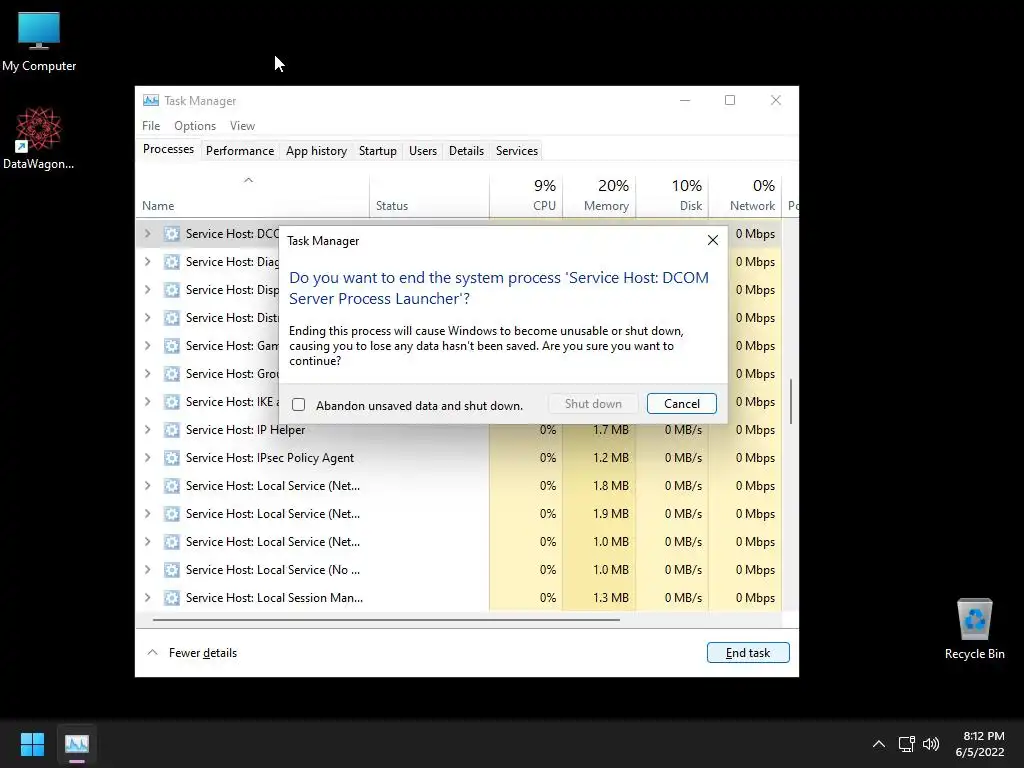
Task: Switch to the App history tab
Action: coord(316,151)
